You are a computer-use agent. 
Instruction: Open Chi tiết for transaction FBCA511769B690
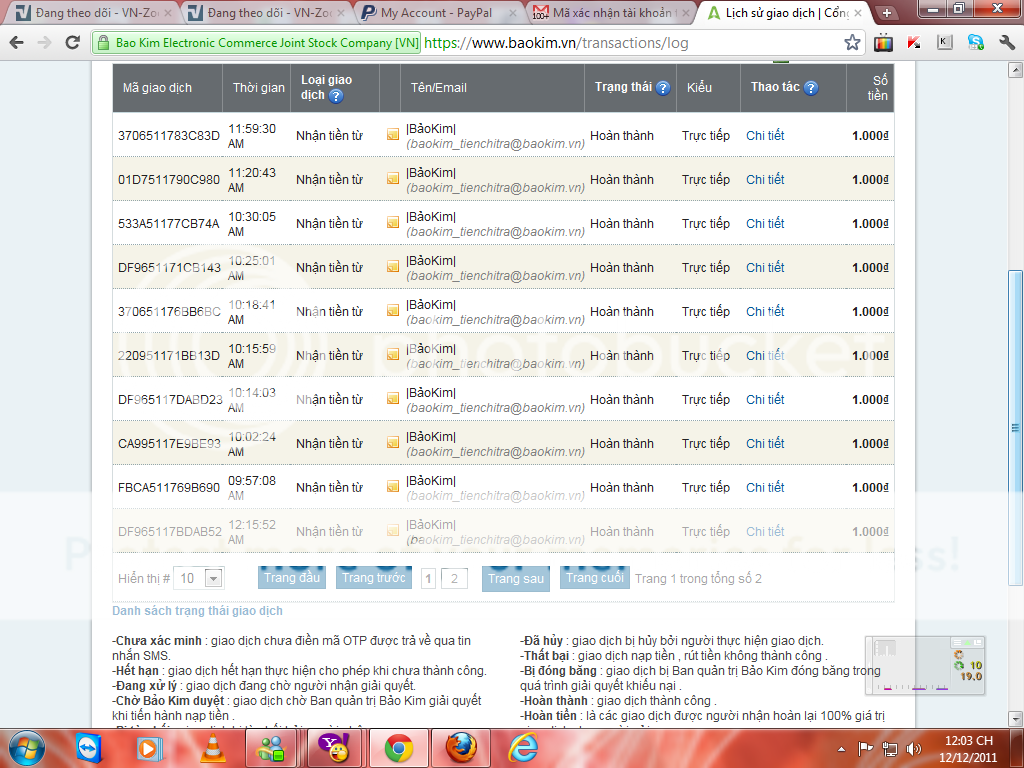[765, 487]
